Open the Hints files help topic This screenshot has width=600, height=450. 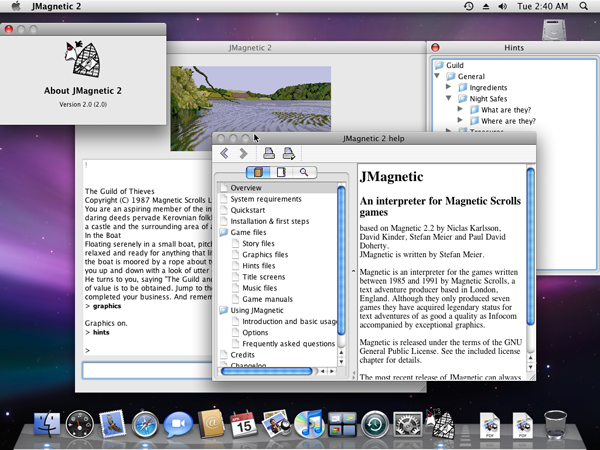[x=258, y=265]
